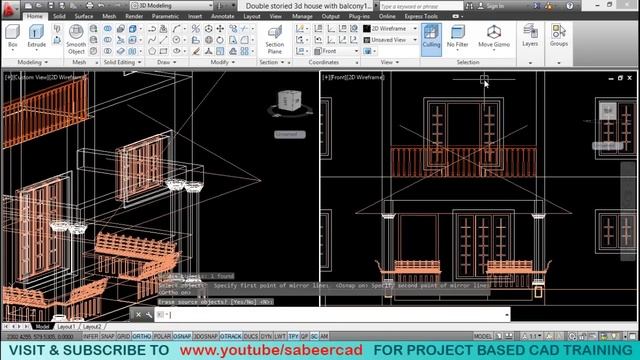
Task: Expand the Modify panel dropdown
Action: tap(223, 62)
